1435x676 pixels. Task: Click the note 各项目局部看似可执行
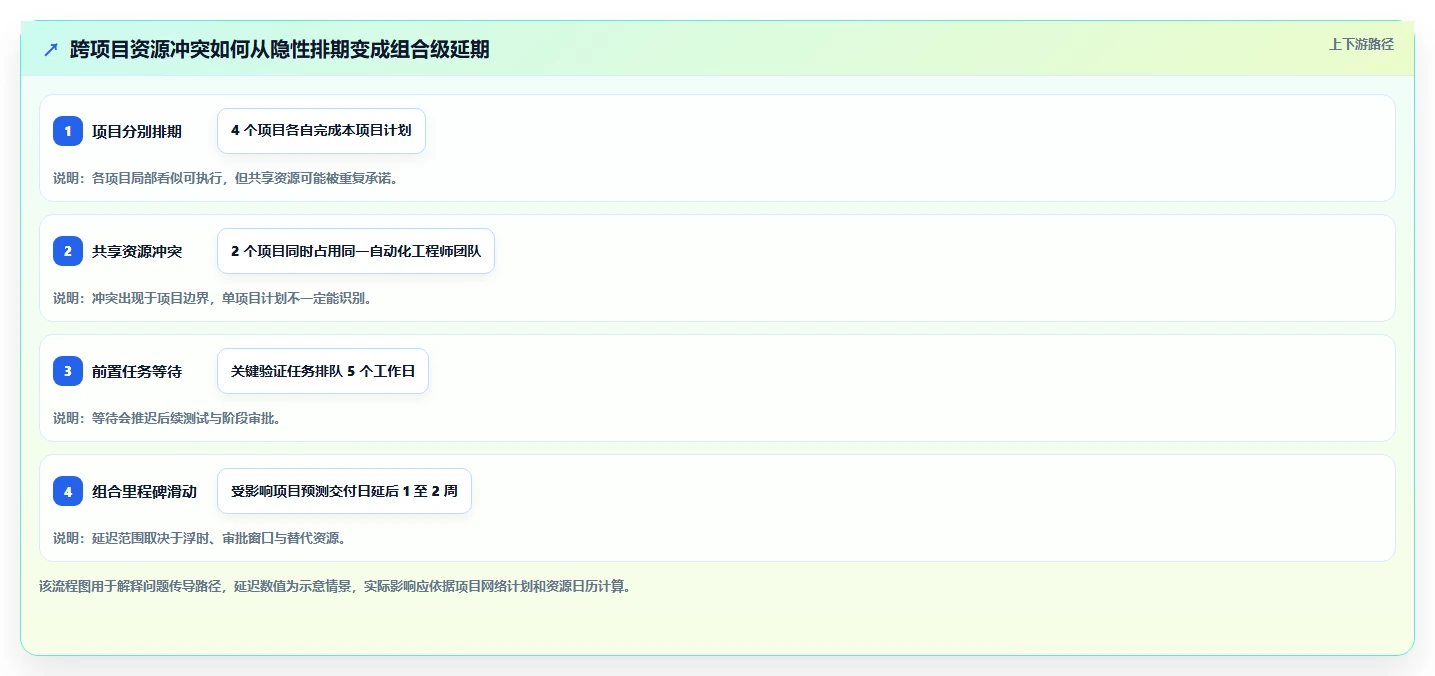pos(225,178)
